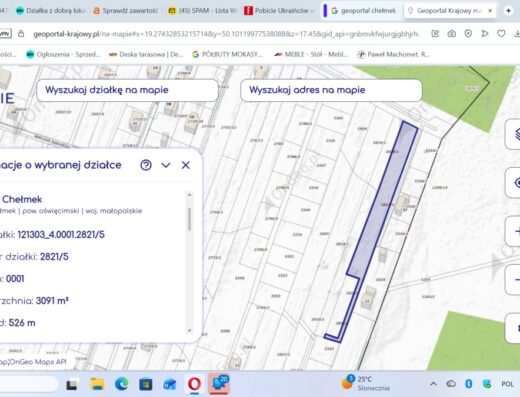Toggle the eye visibility button on the map

pyautogui.click(x=513, y=183)
